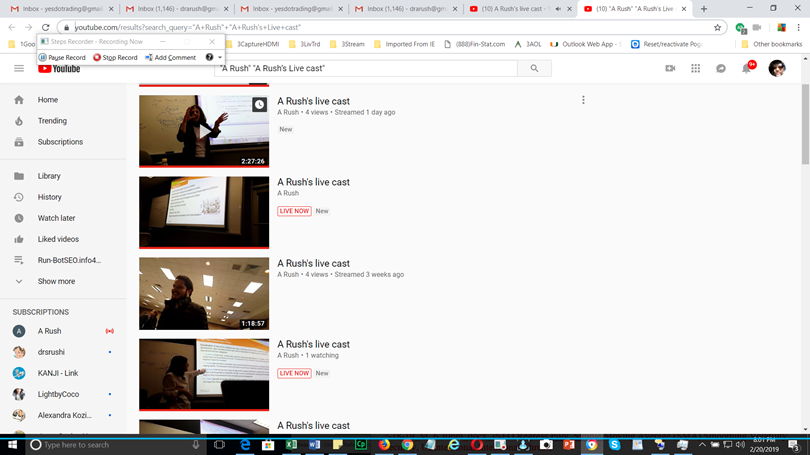810x455 pixels.
Task: Click the search magnifier button
Action: (x=534, y=68)
